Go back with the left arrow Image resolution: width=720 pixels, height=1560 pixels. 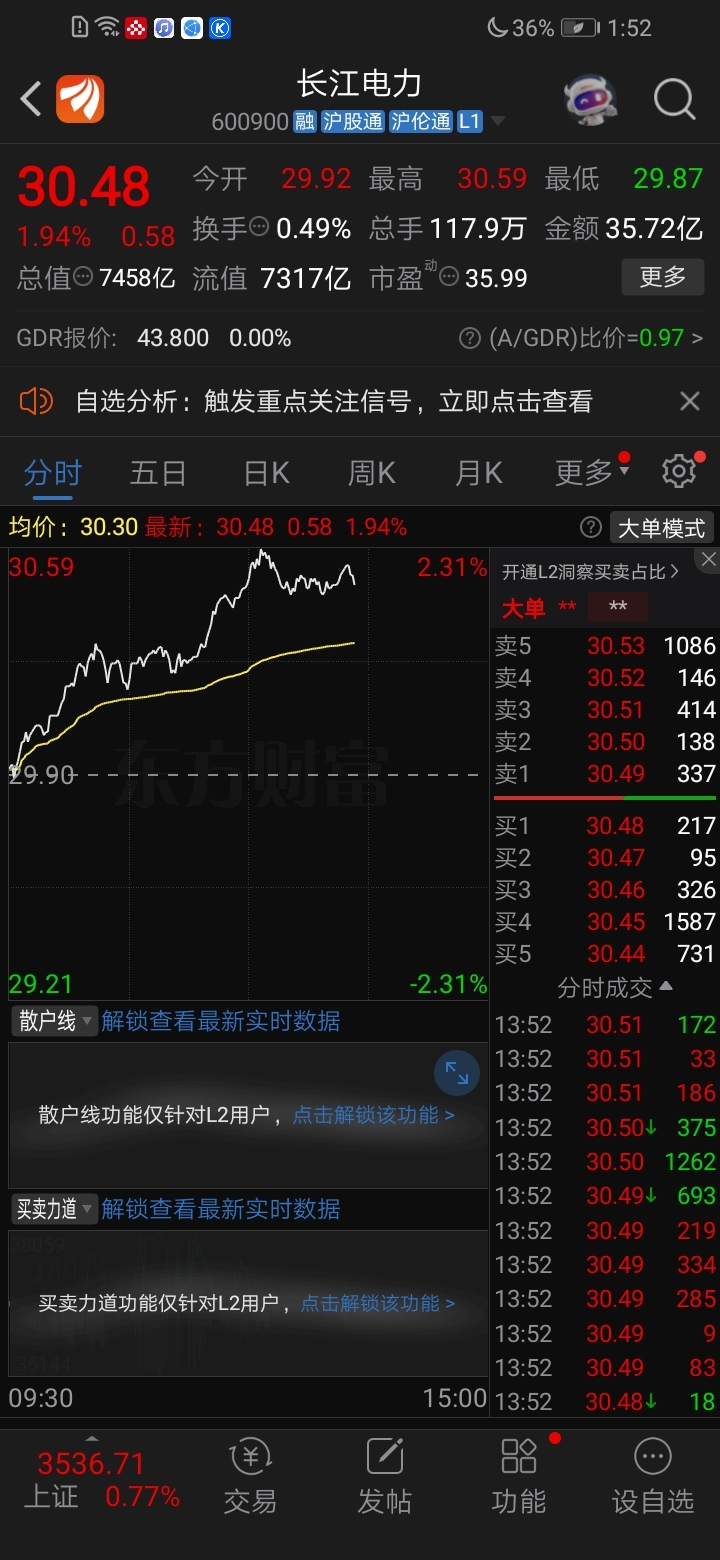(x=30, y=99)
